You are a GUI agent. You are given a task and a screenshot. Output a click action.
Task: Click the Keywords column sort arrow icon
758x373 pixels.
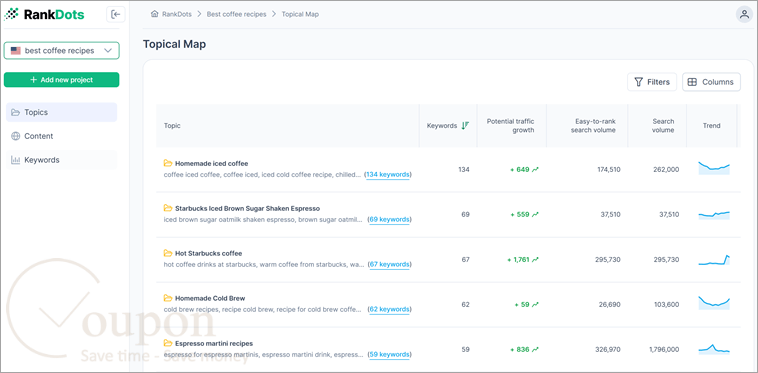[x=465, y=126]
